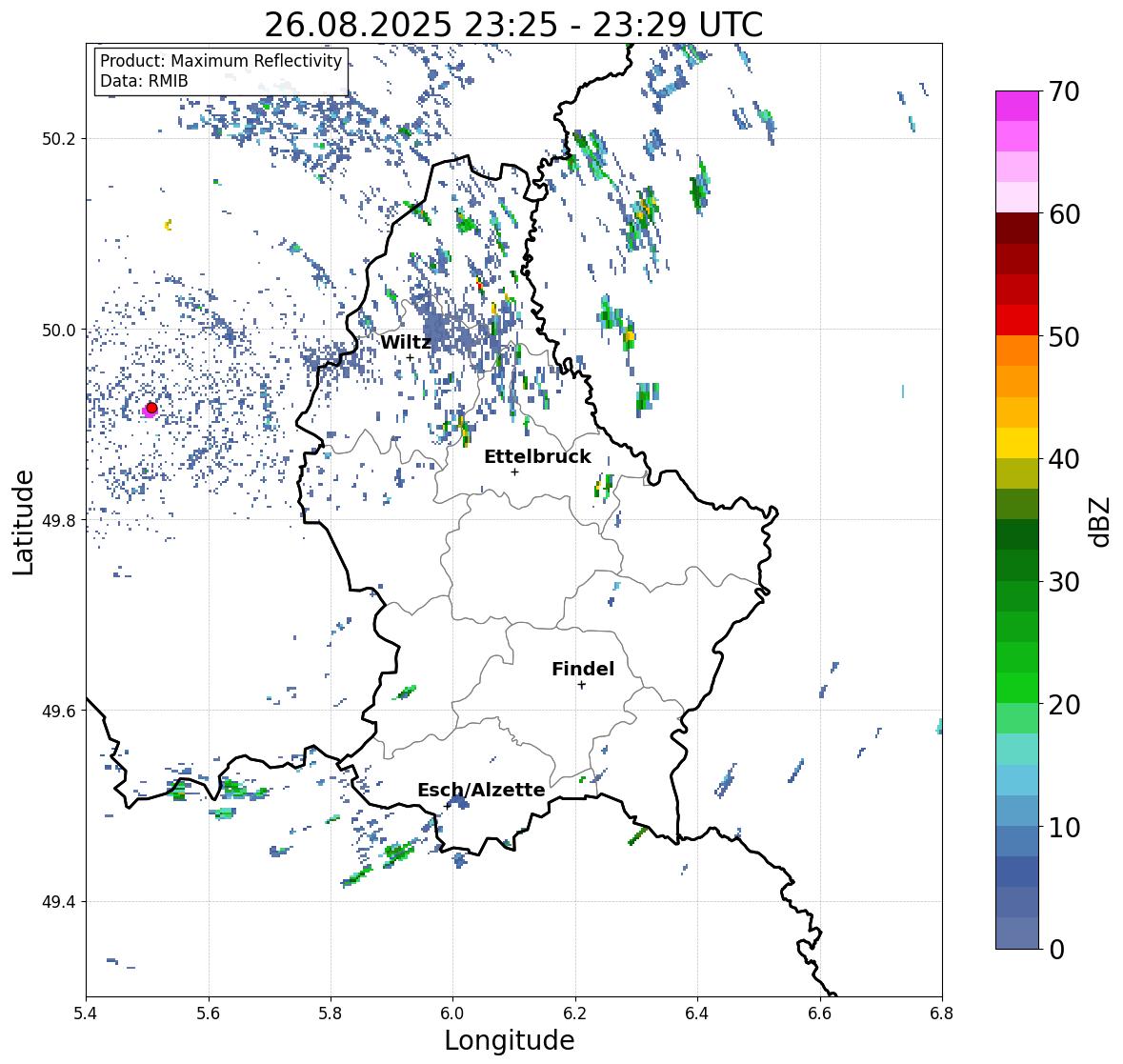Click the 49.8 latitude tick label

coord(59,520)
